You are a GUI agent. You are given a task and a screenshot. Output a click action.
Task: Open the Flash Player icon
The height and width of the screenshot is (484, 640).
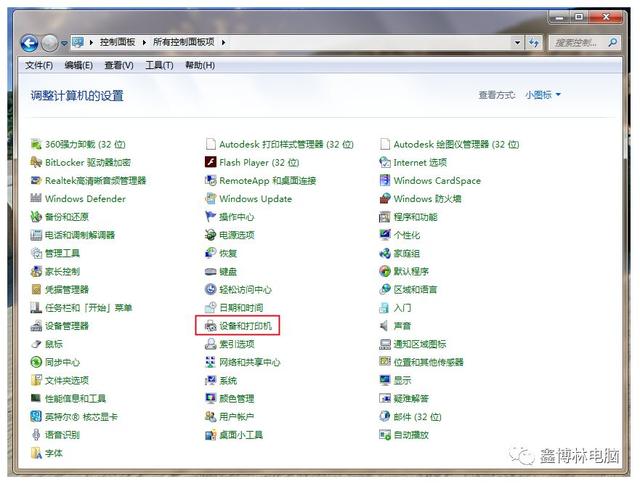(211, 162)
